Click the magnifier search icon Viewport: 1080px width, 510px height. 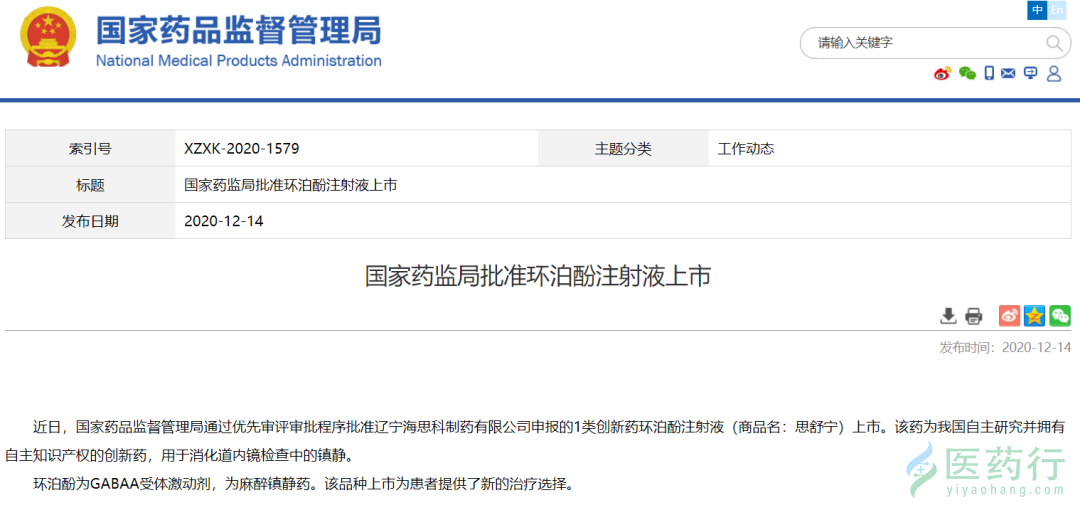pyautogui.click(x=1054, y=43)
